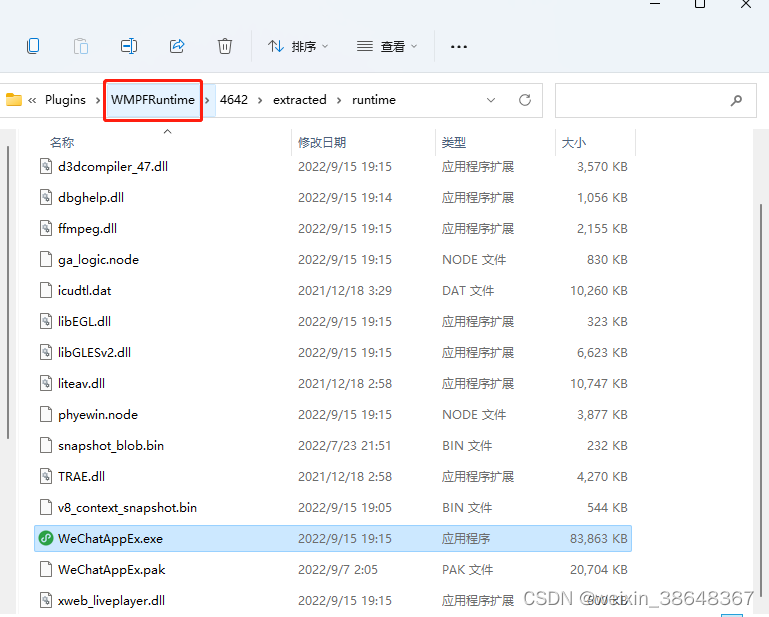Click the Rename icon in toolbar
Image resolution: width=769 pixels, height=617 pixels.
point(129,46)
